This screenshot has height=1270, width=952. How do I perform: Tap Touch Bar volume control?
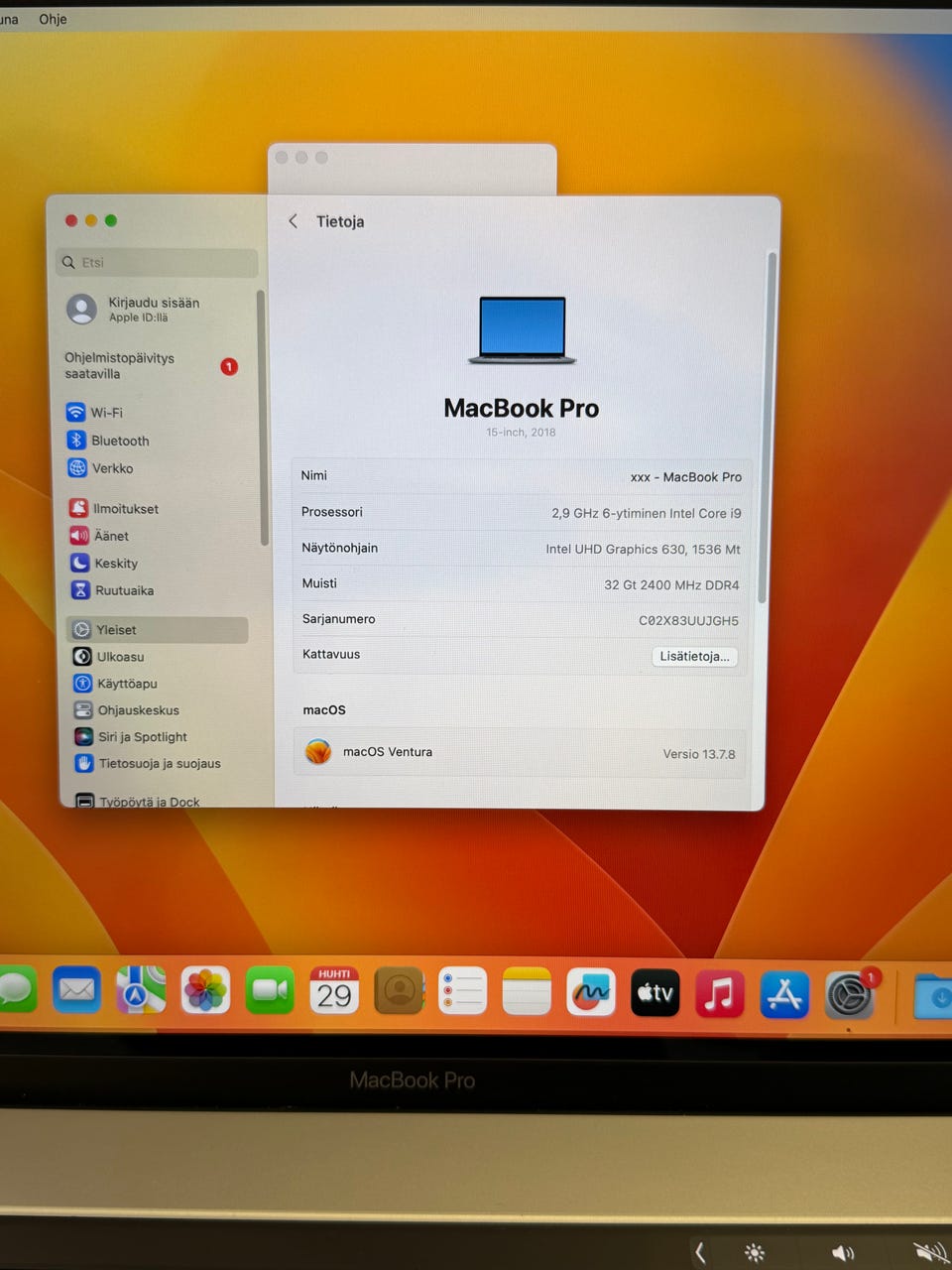[x=843, y=1253]
